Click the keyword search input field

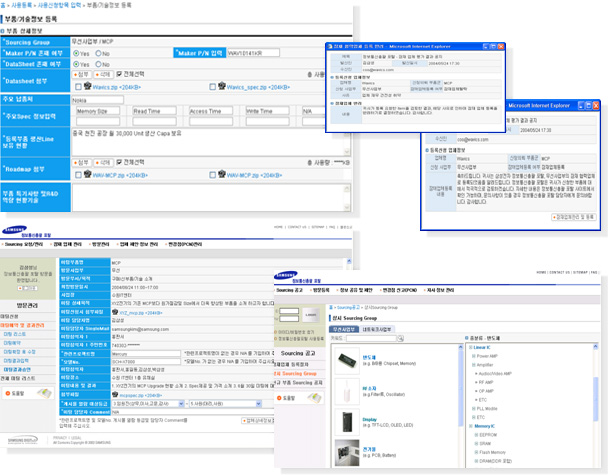371,339
